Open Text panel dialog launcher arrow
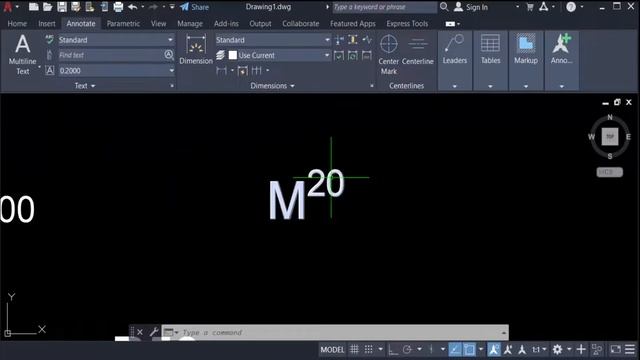This screenshot has height=360, width=640. [172, 86]
